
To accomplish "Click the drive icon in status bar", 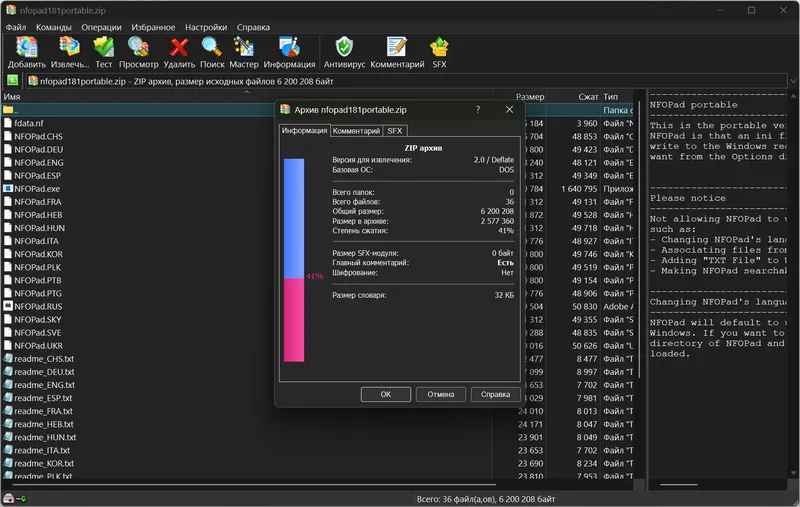I will pos(8,499).
